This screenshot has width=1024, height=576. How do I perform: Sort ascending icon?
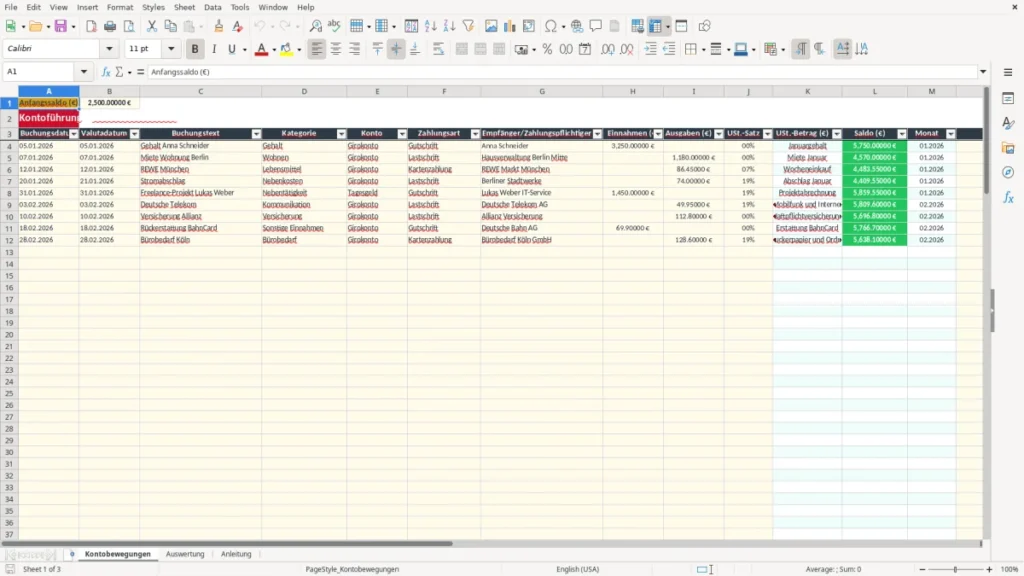430,26
